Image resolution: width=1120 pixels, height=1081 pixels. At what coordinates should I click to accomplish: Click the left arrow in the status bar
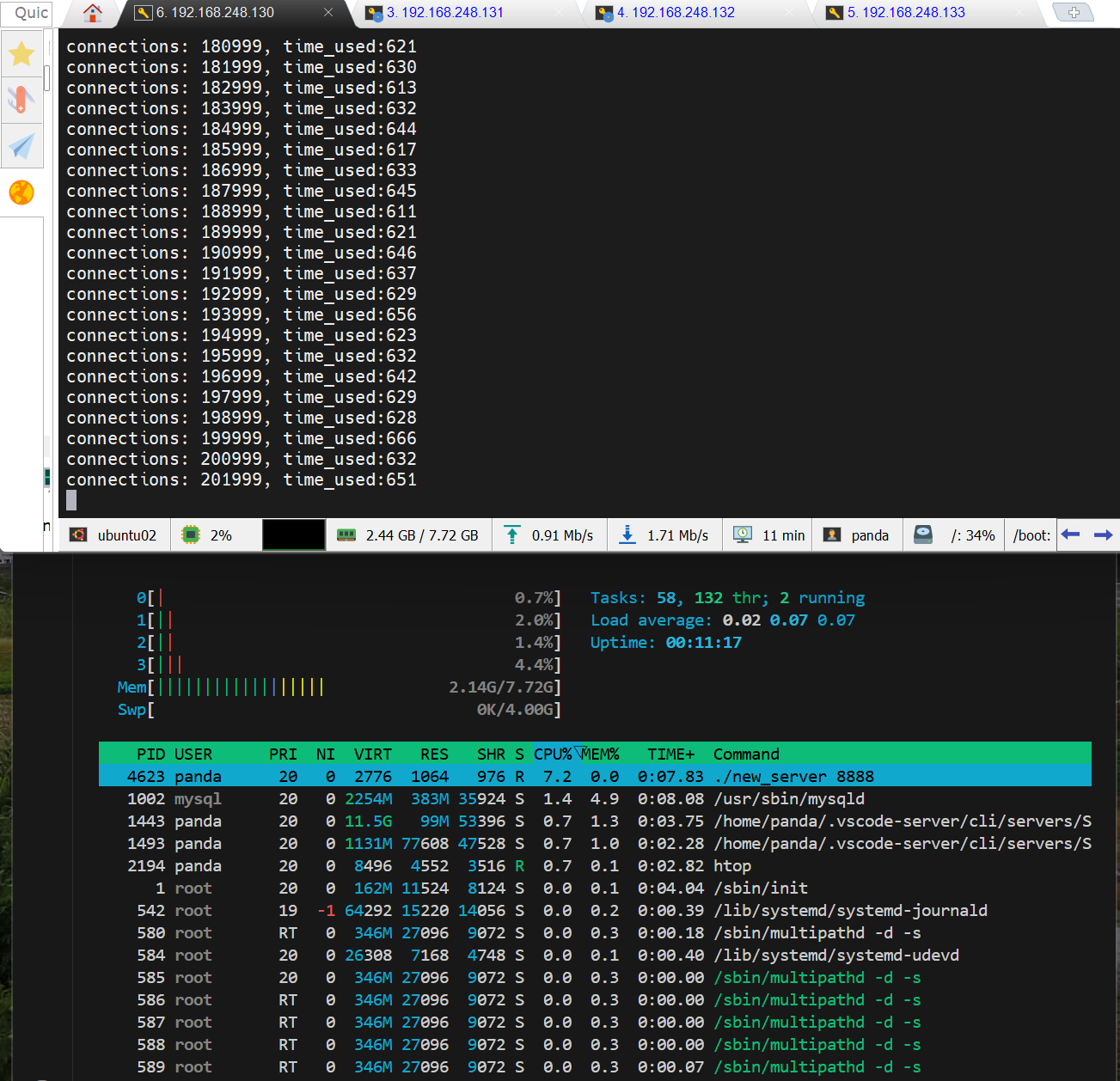(1070, 534)
